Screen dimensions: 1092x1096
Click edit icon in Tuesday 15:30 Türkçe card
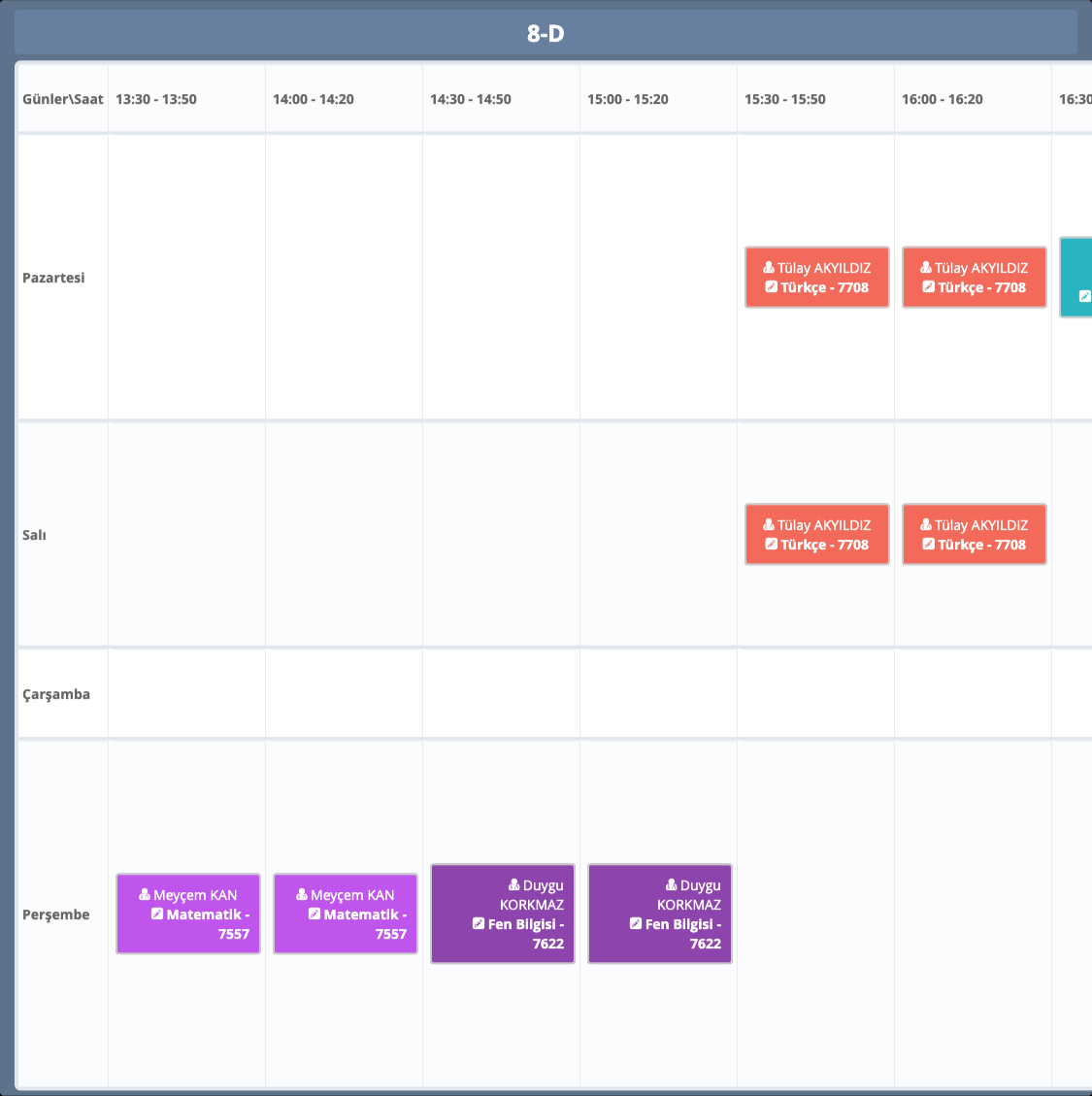pyautogui.click(x=771, y=545)
